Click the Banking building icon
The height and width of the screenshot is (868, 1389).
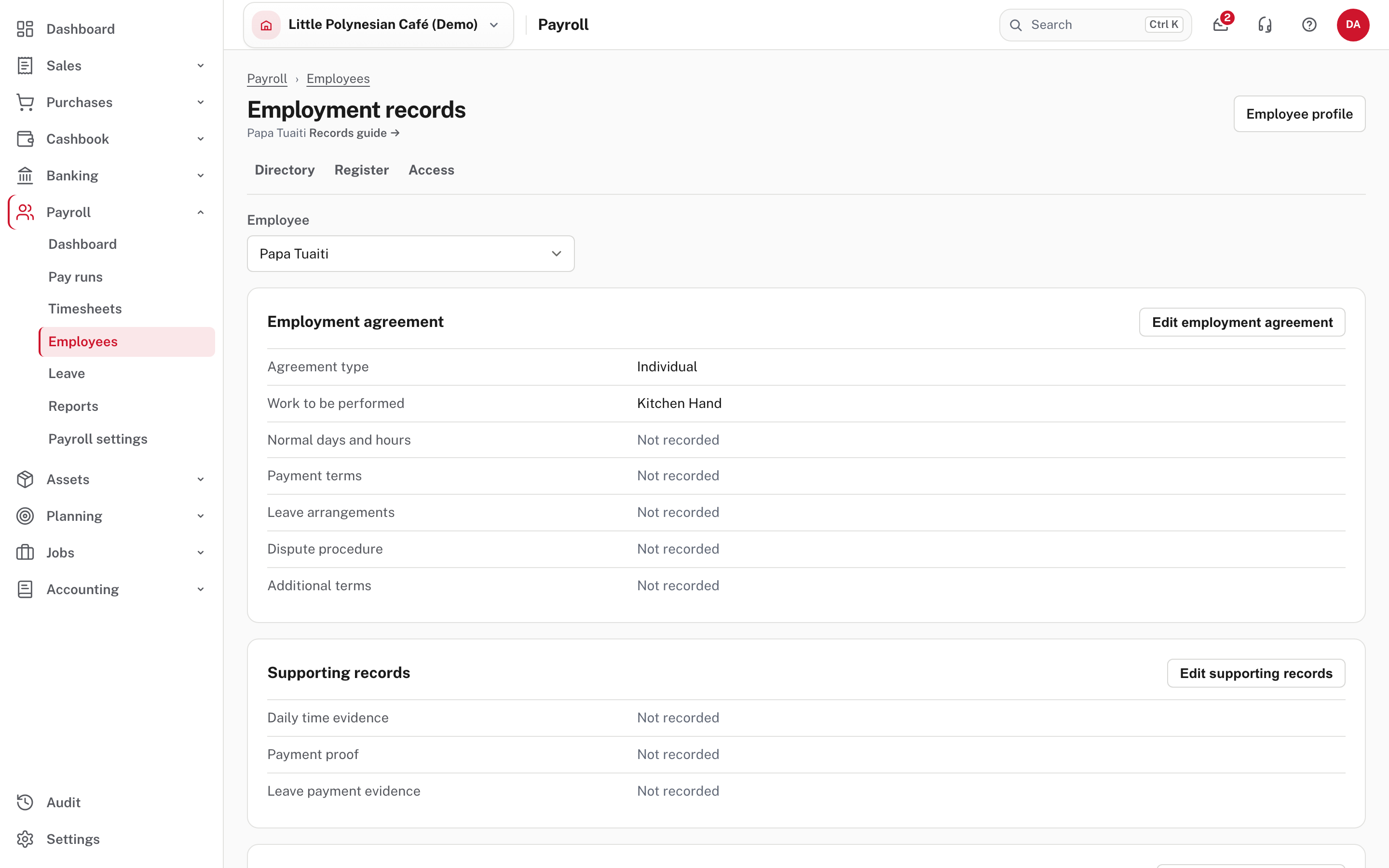pos(25,176)
